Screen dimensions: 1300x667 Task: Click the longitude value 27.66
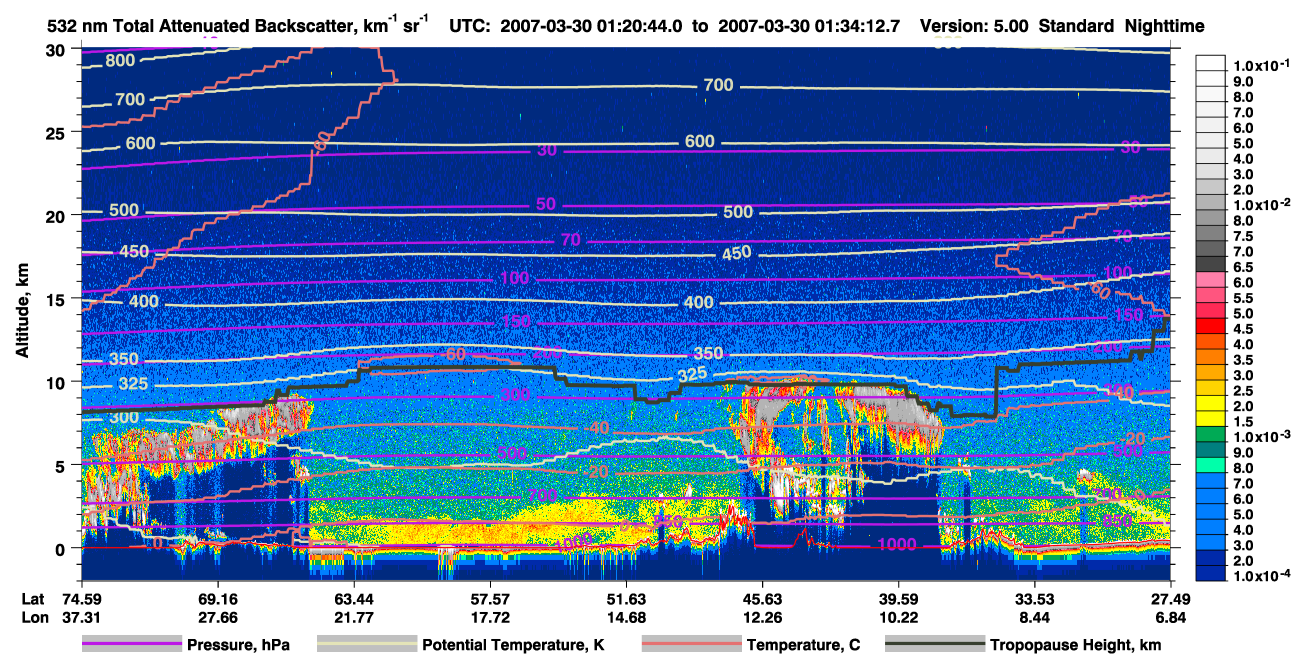219,617
